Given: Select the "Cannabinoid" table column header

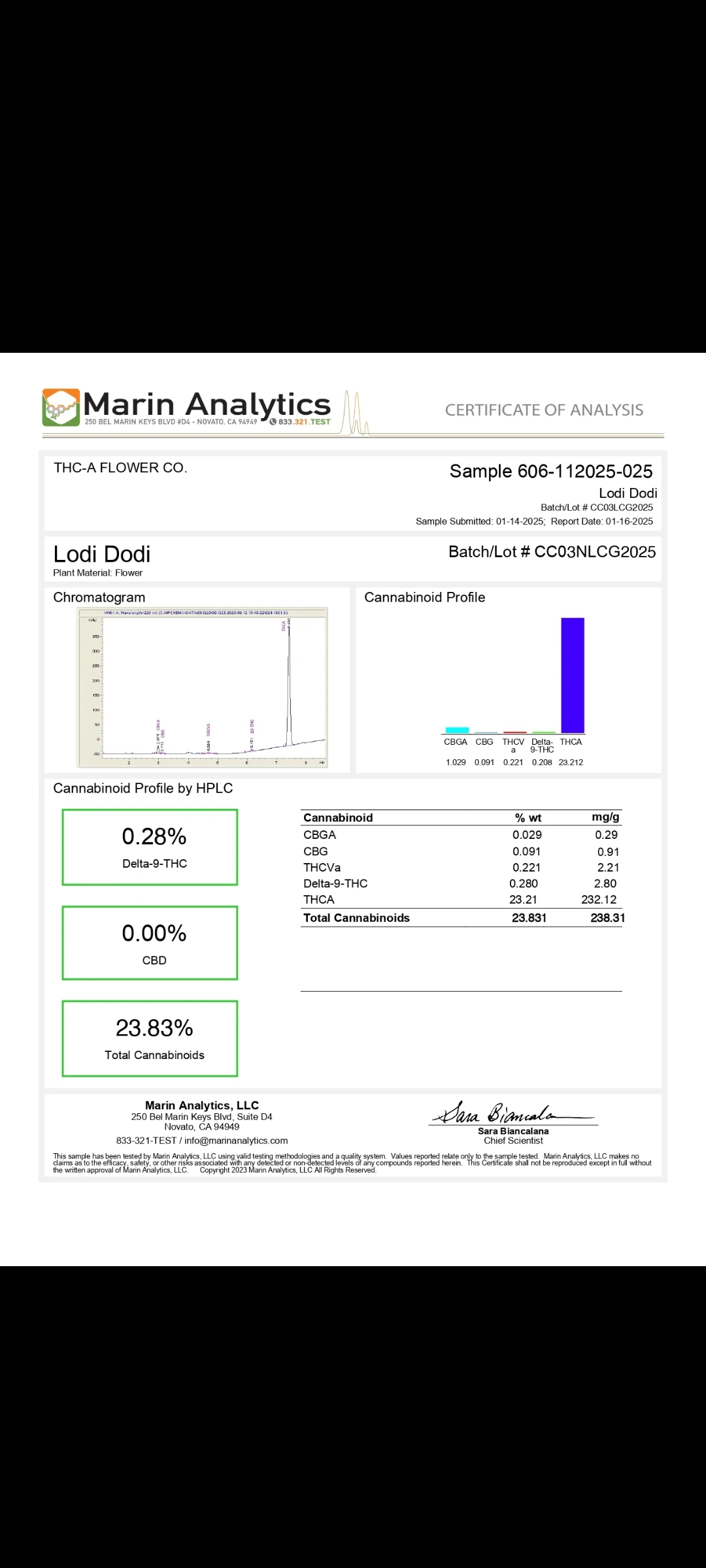Looking at the screenshot, I should pos(338,818).
